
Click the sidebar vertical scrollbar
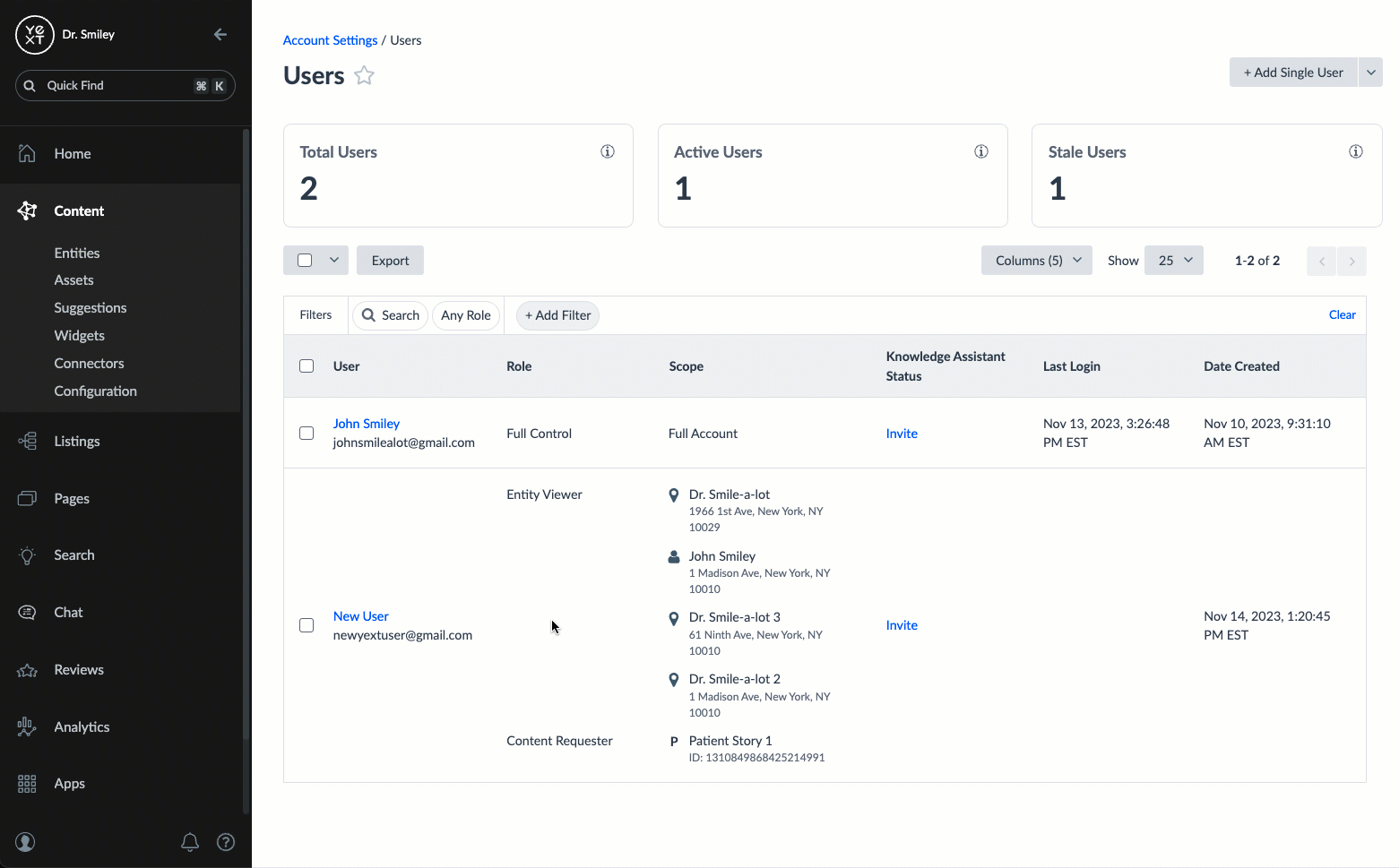point(246,448)
